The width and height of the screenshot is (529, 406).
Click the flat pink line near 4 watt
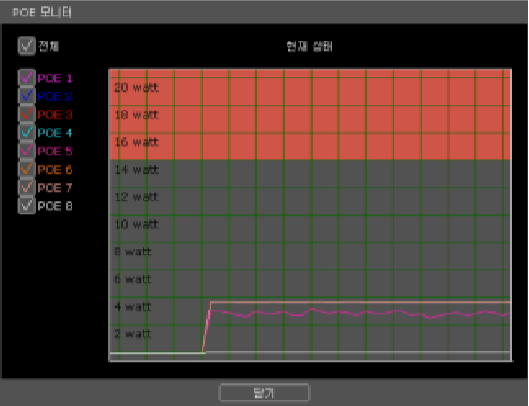pos(361,302)
